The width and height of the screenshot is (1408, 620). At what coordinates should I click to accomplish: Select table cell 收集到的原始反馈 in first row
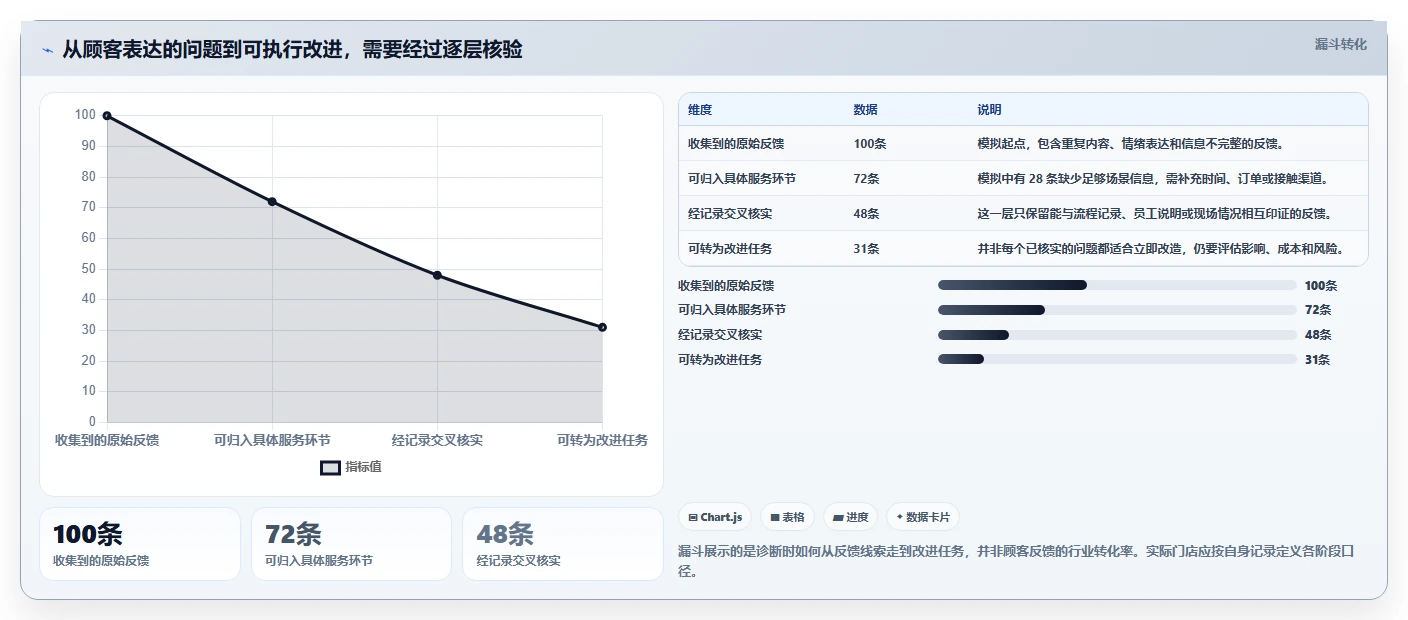[x=736, y=144]
